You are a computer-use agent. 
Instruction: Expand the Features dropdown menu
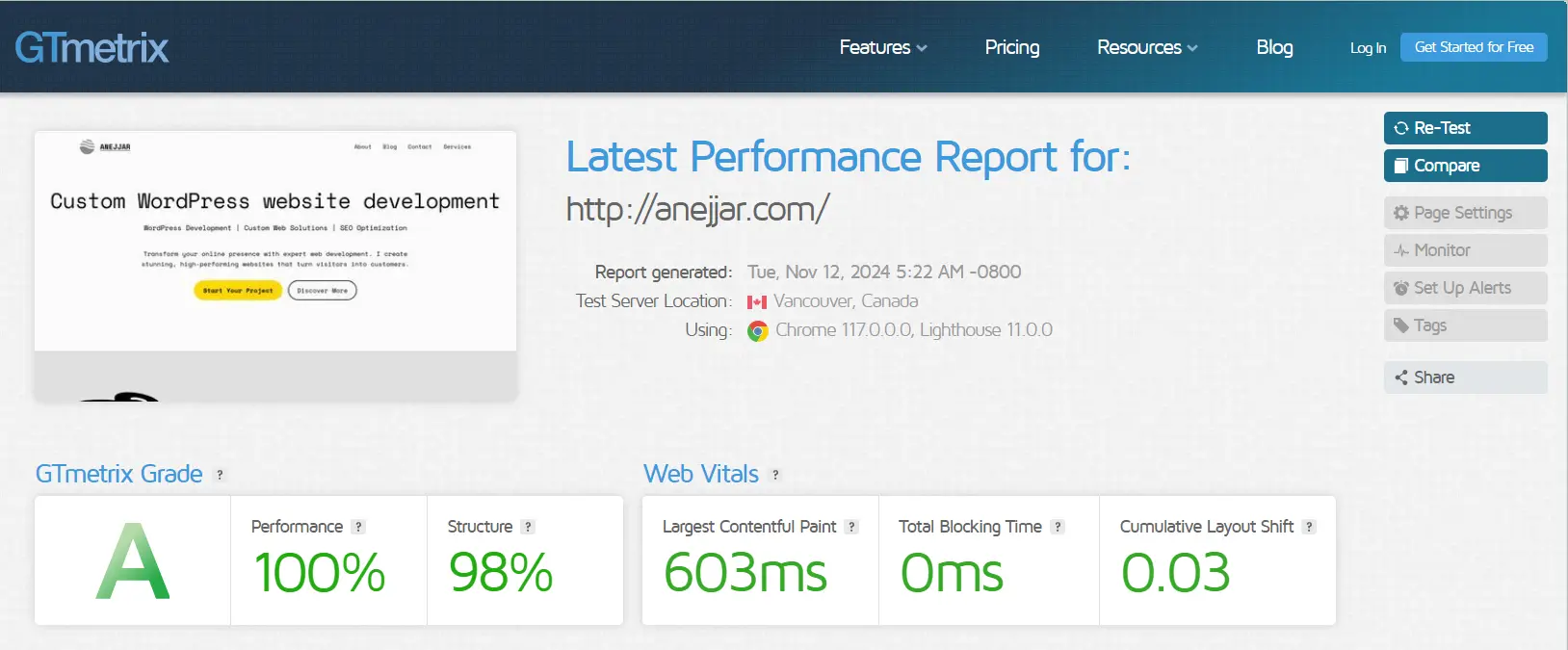pyautogui.click(x=883, y=47)
